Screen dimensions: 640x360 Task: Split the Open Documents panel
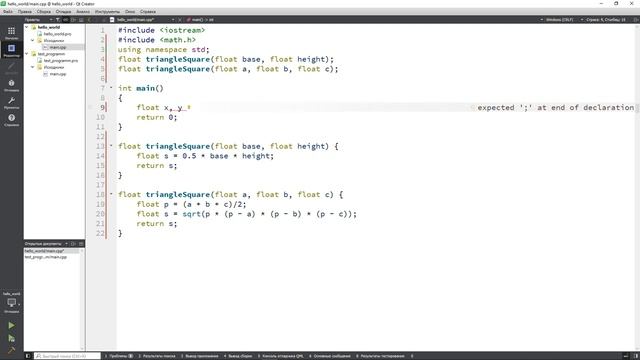(x=73, y=244)
